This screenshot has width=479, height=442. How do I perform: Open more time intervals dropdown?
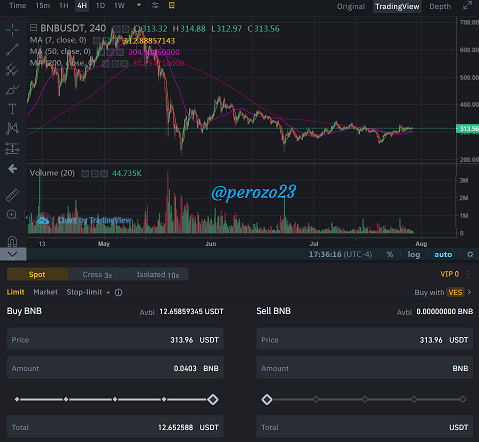(139, 5)
